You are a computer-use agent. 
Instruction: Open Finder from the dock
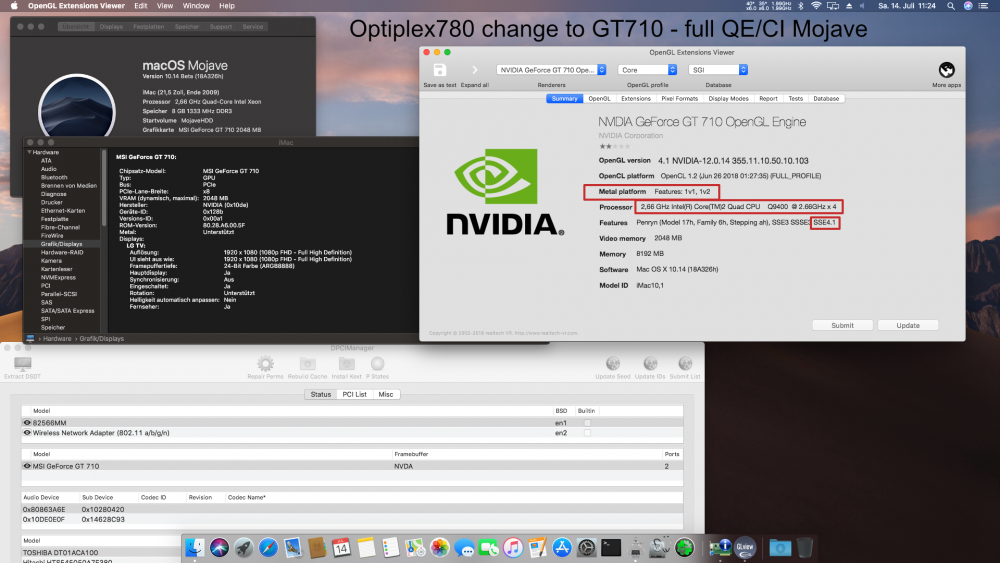[x=195, y=547]
